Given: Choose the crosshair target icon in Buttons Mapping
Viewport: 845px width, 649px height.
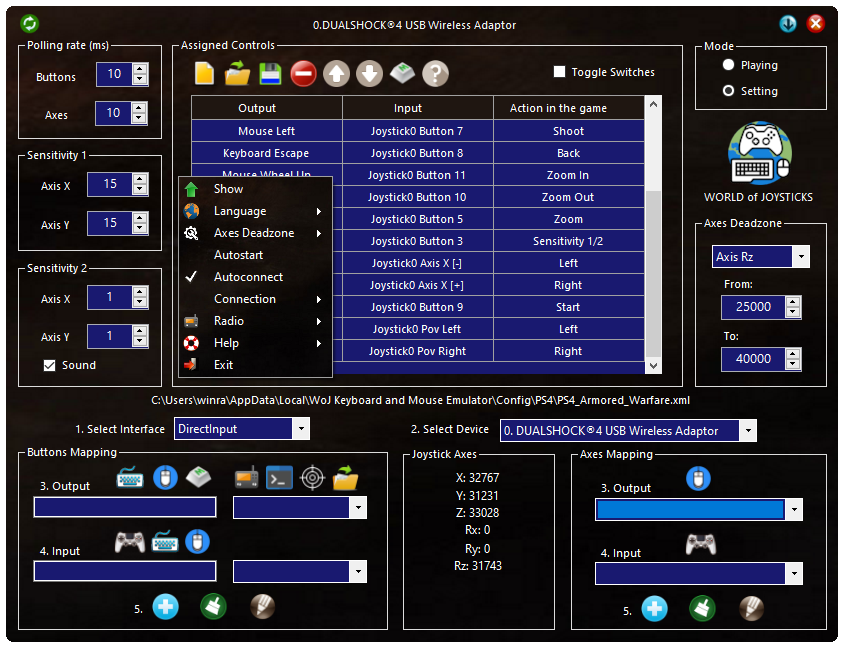Looking at the screenshot, I should pos(313,478).
